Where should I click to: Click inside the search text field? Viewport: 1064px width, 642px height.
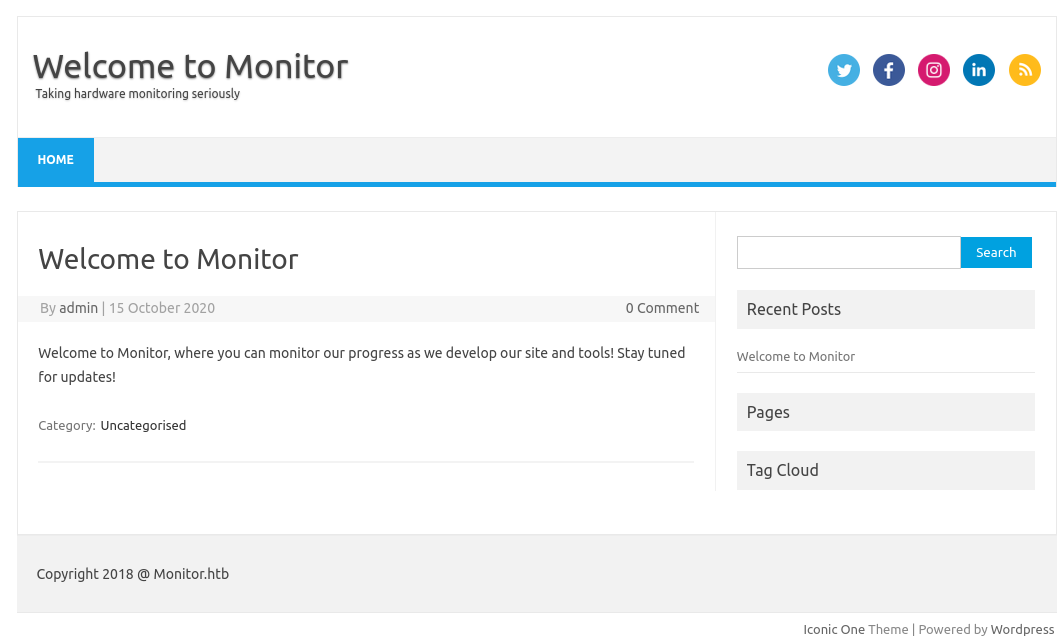pyautogui.click(x=848, y=252)
